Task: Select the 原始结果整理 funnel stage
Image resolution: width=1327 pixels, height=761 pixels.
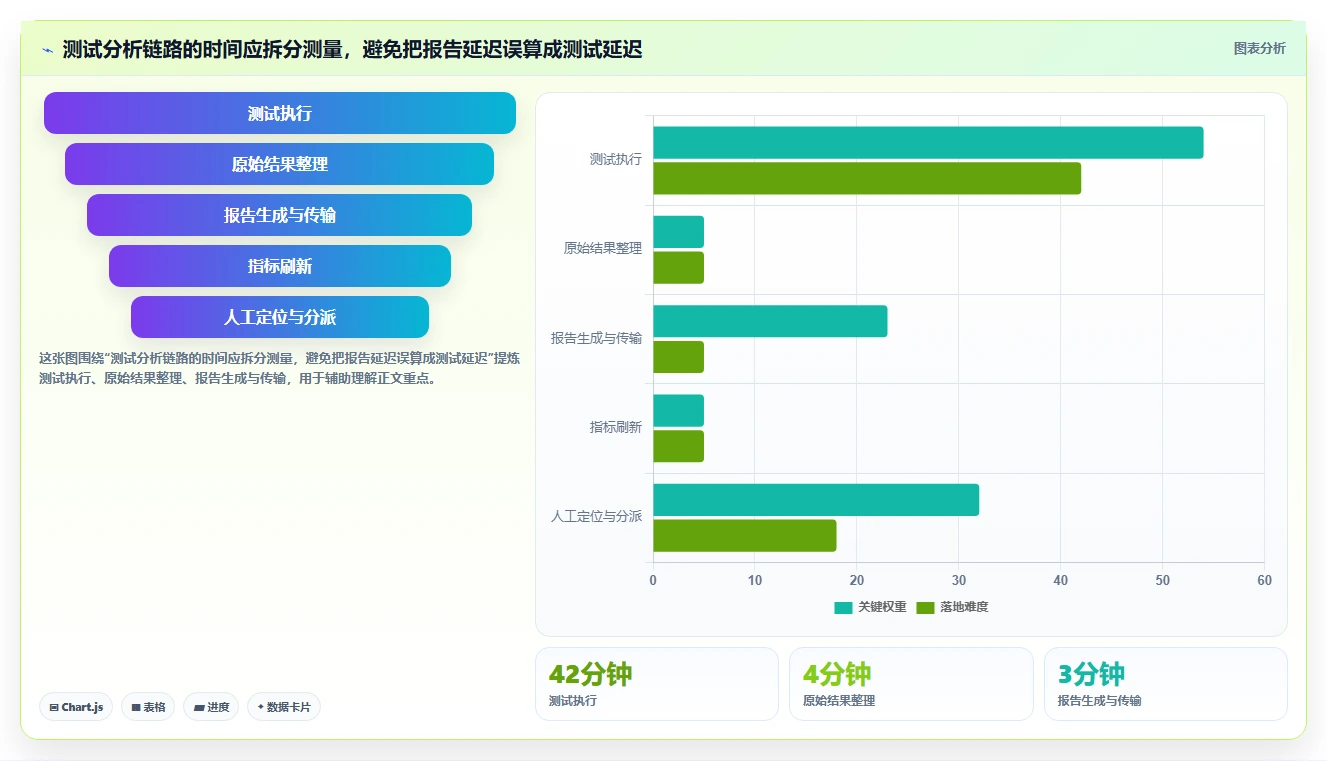Action: tap(280, 164)
